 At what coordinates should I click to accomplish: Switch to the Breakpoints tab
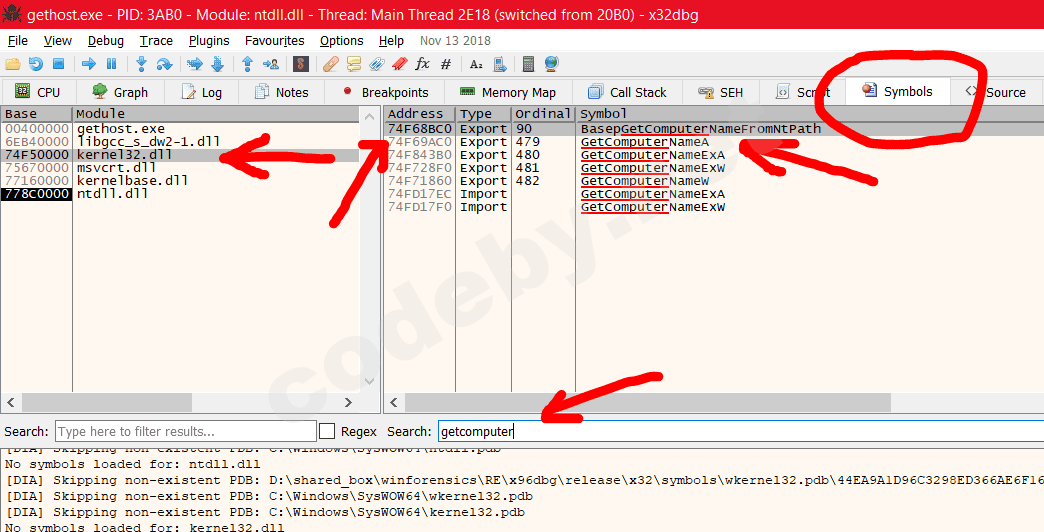[x=384, y=92]
